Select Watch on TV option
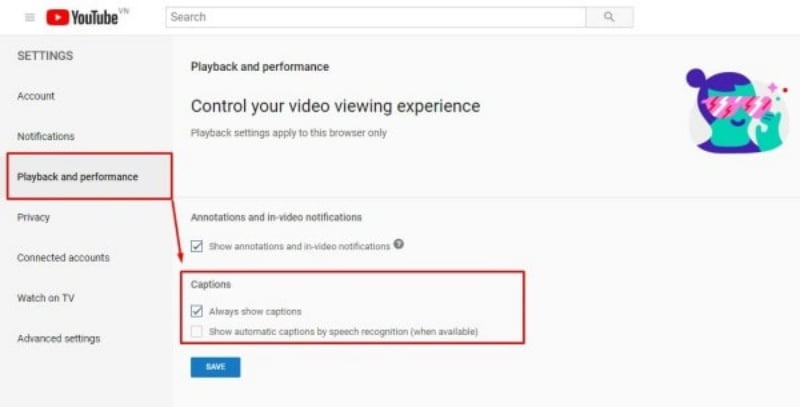This screenshot has height=407, width=800. (45, 298)
